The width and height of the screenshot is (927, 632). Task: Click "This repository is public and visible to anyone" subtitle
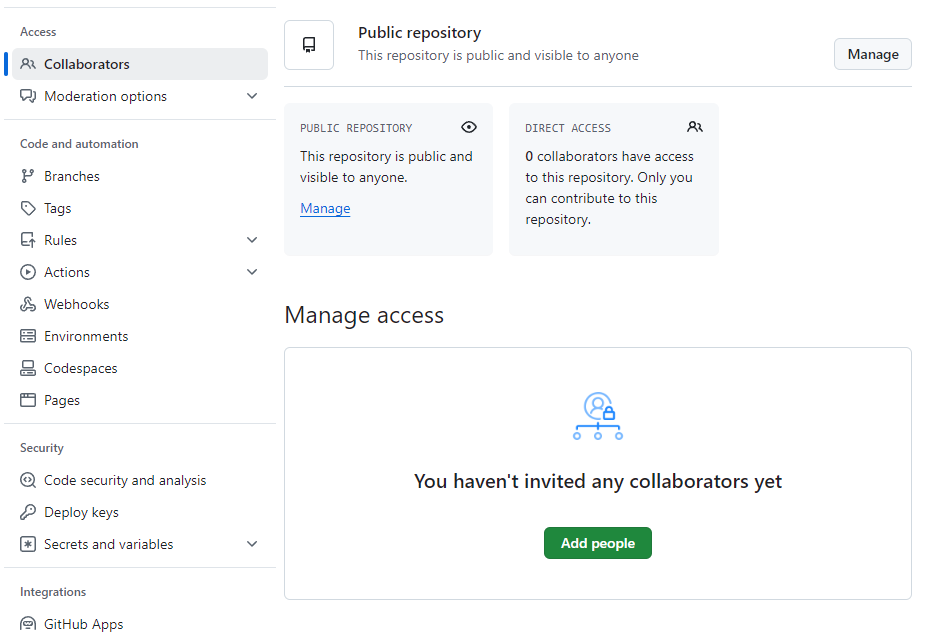click(498, 55)
